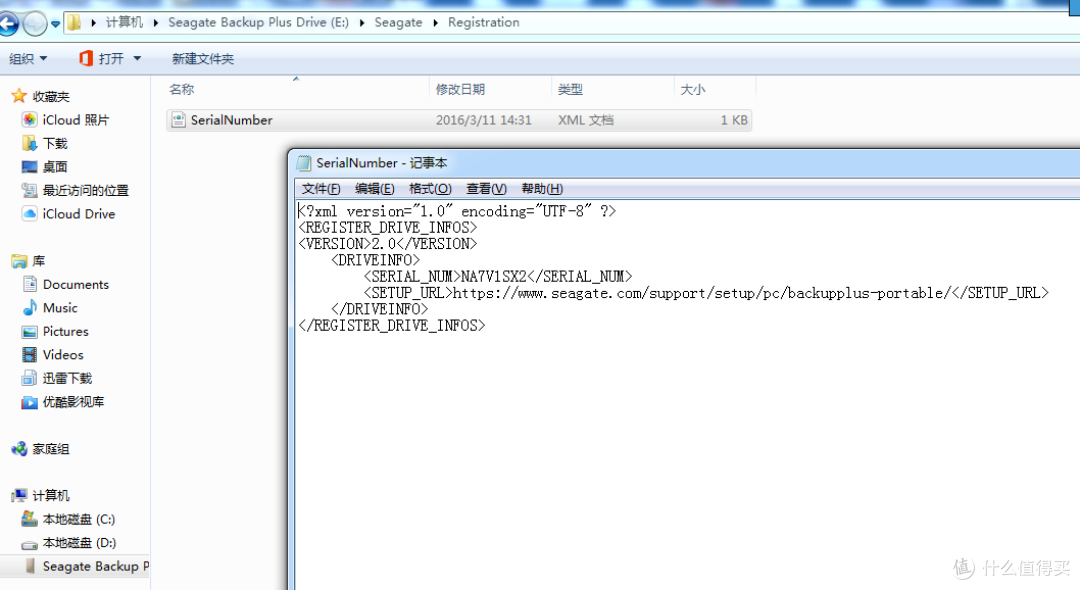The height and width of the screenshot is (590, 1080).
Task: Expand the arrow after Seagate breadcrumb
Action: tap(435, 23)
